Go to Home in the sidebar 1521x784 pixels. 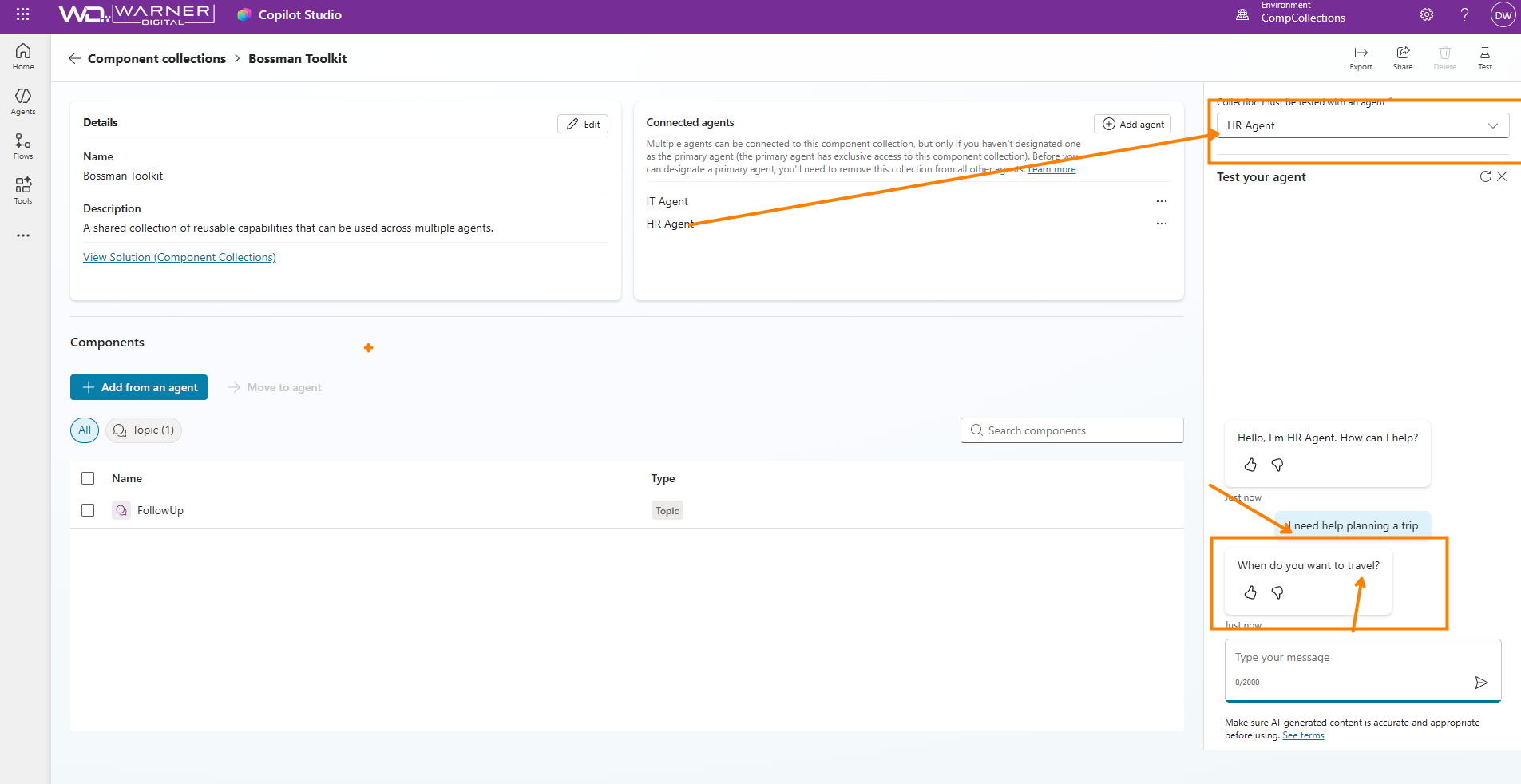coord(23,56)
